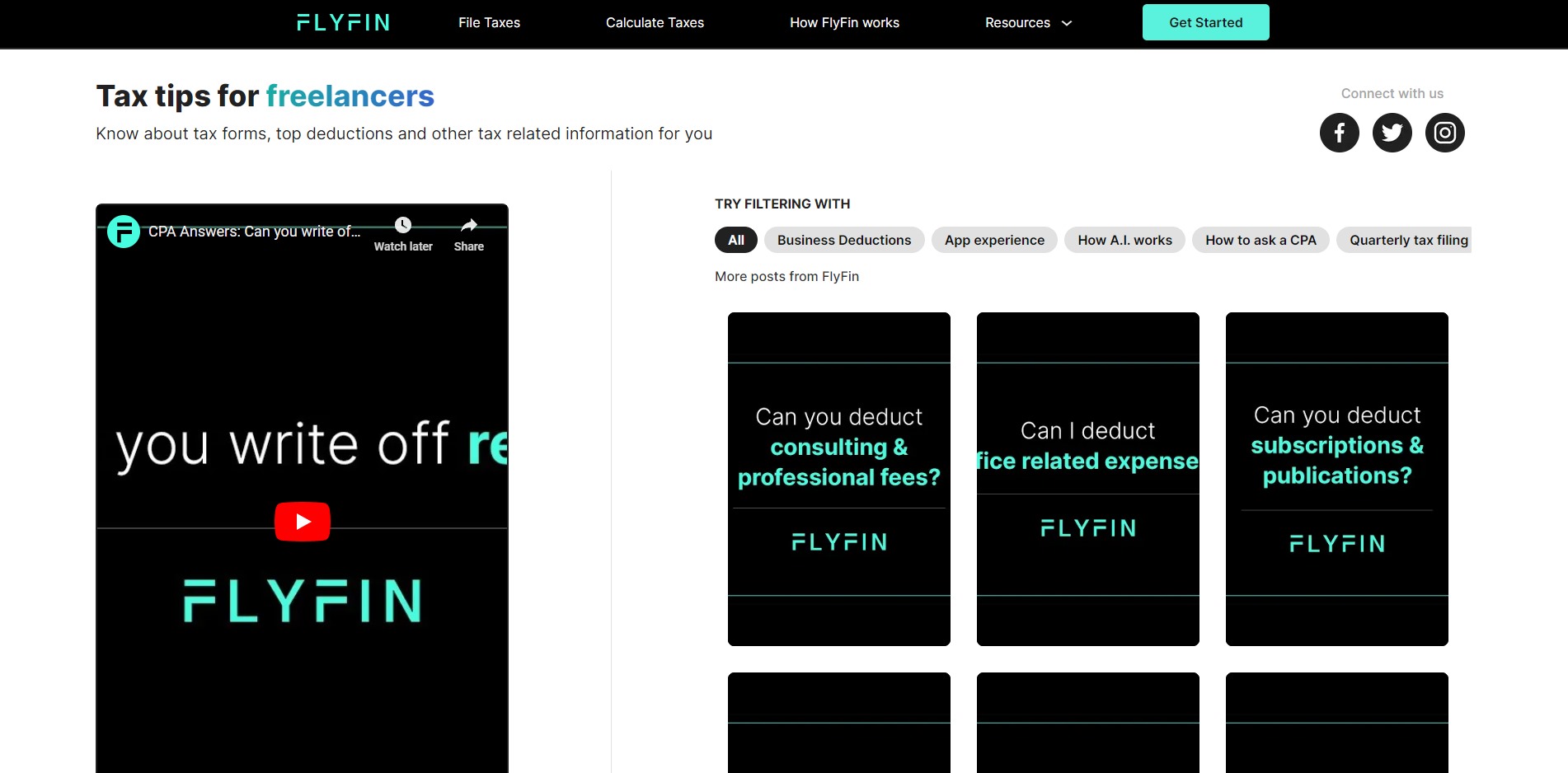Image resolution: width=1568 pixels, height=773 pixels.
Task: Open the office related expense post
Action: tap(1088, 479)
